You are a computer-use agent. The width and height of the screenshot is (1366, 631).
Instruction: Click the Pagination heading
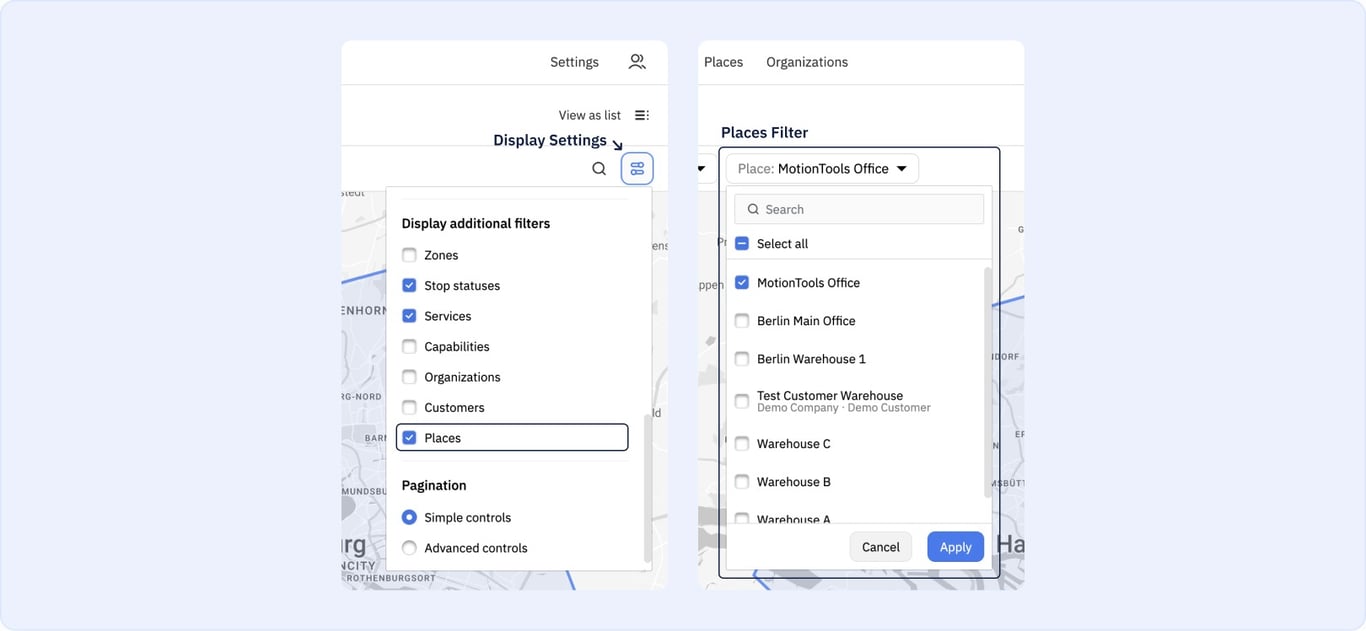pyautogui.click(x=434, y=486)
